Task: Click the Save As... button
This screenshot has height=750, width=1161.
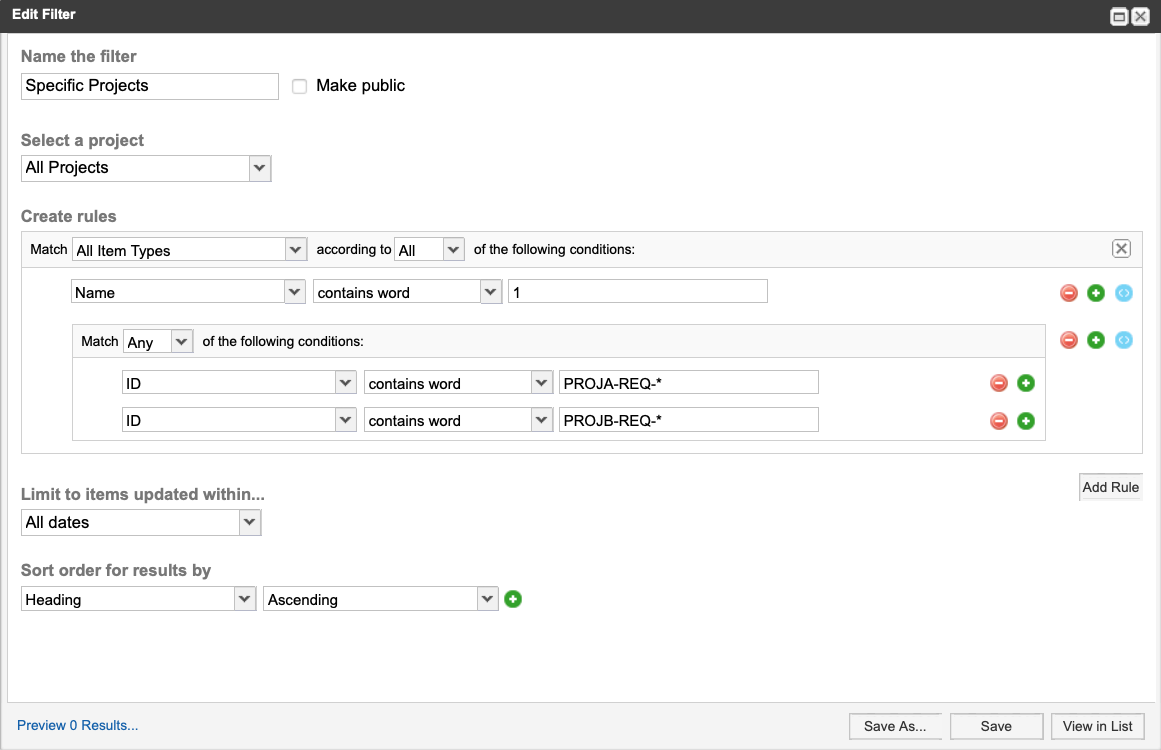Action: pyautogui.click(x=894, y=726)
